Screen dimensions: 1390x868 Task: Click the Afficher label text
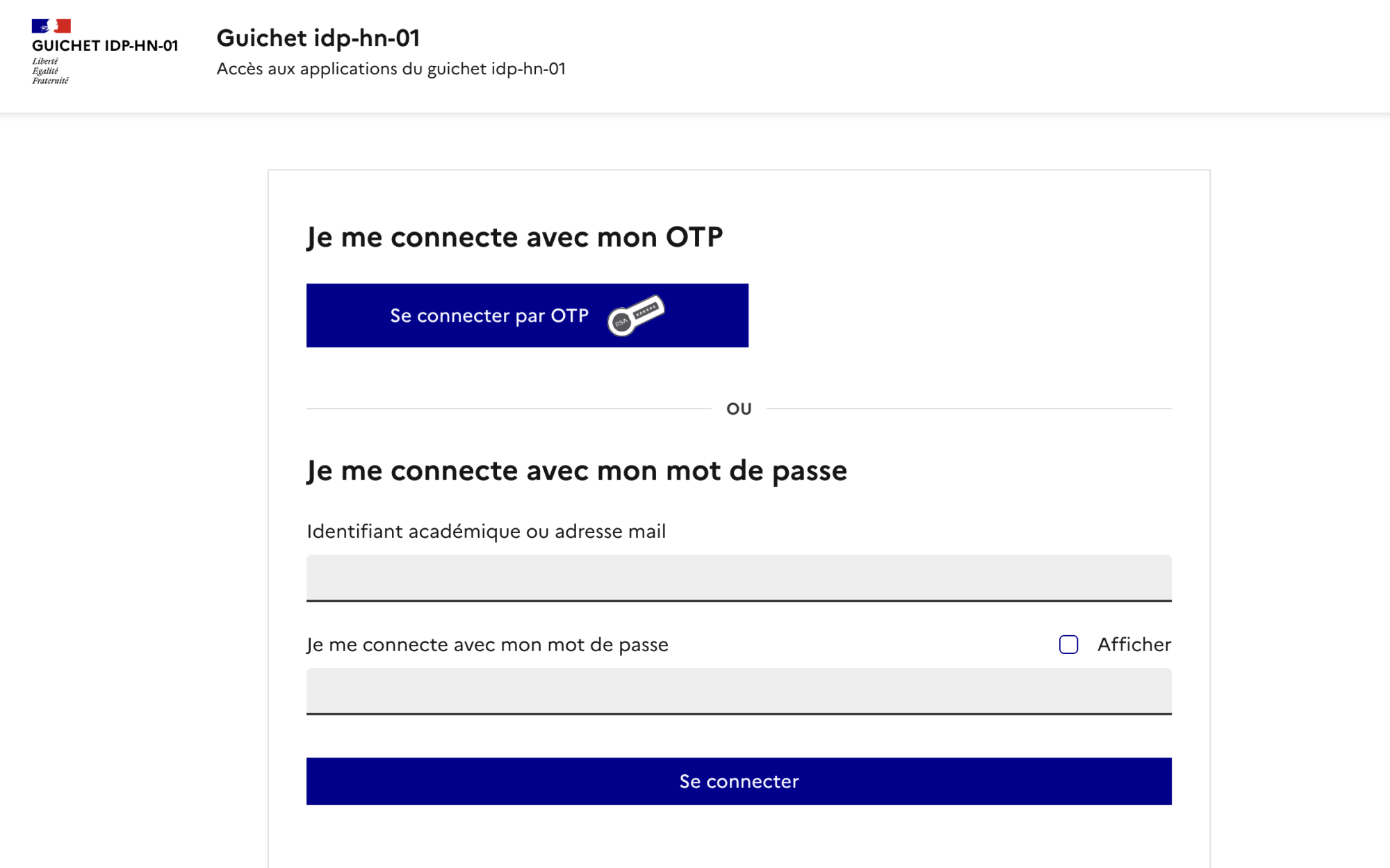click(x=1134, y=644)
